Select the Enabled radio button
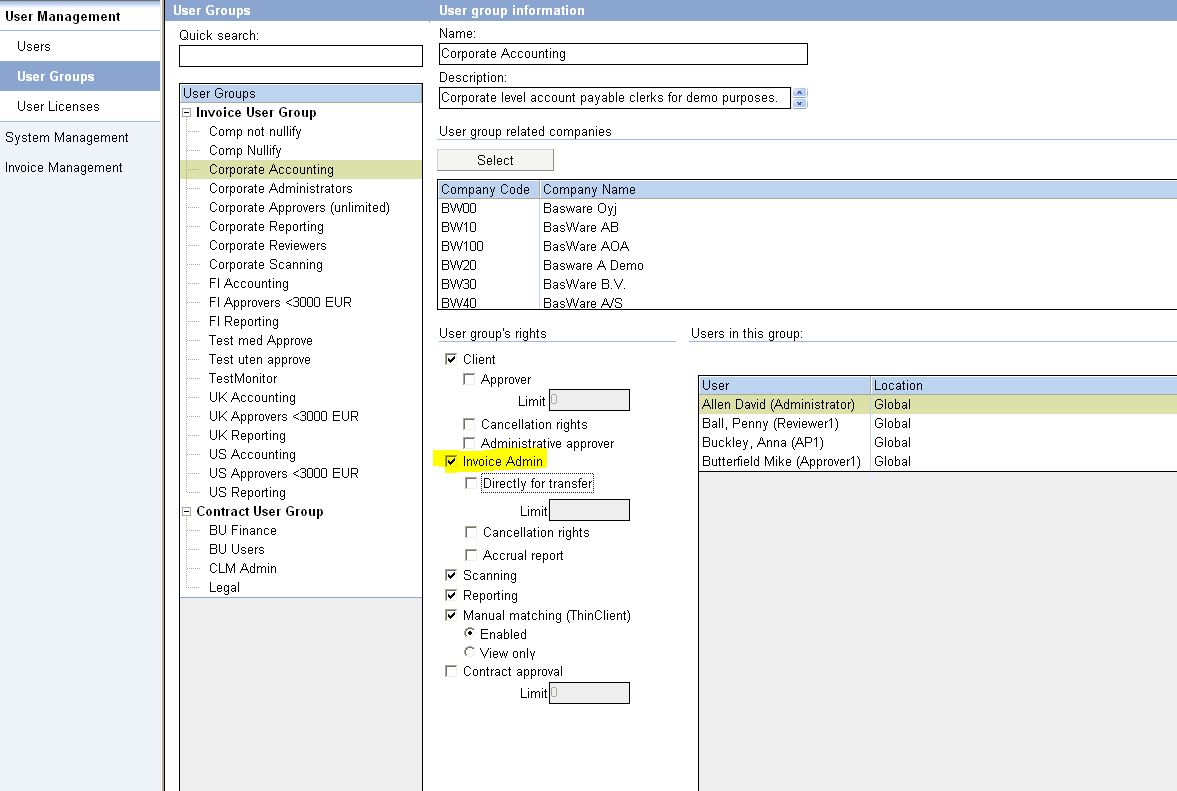 coord(469,633)
